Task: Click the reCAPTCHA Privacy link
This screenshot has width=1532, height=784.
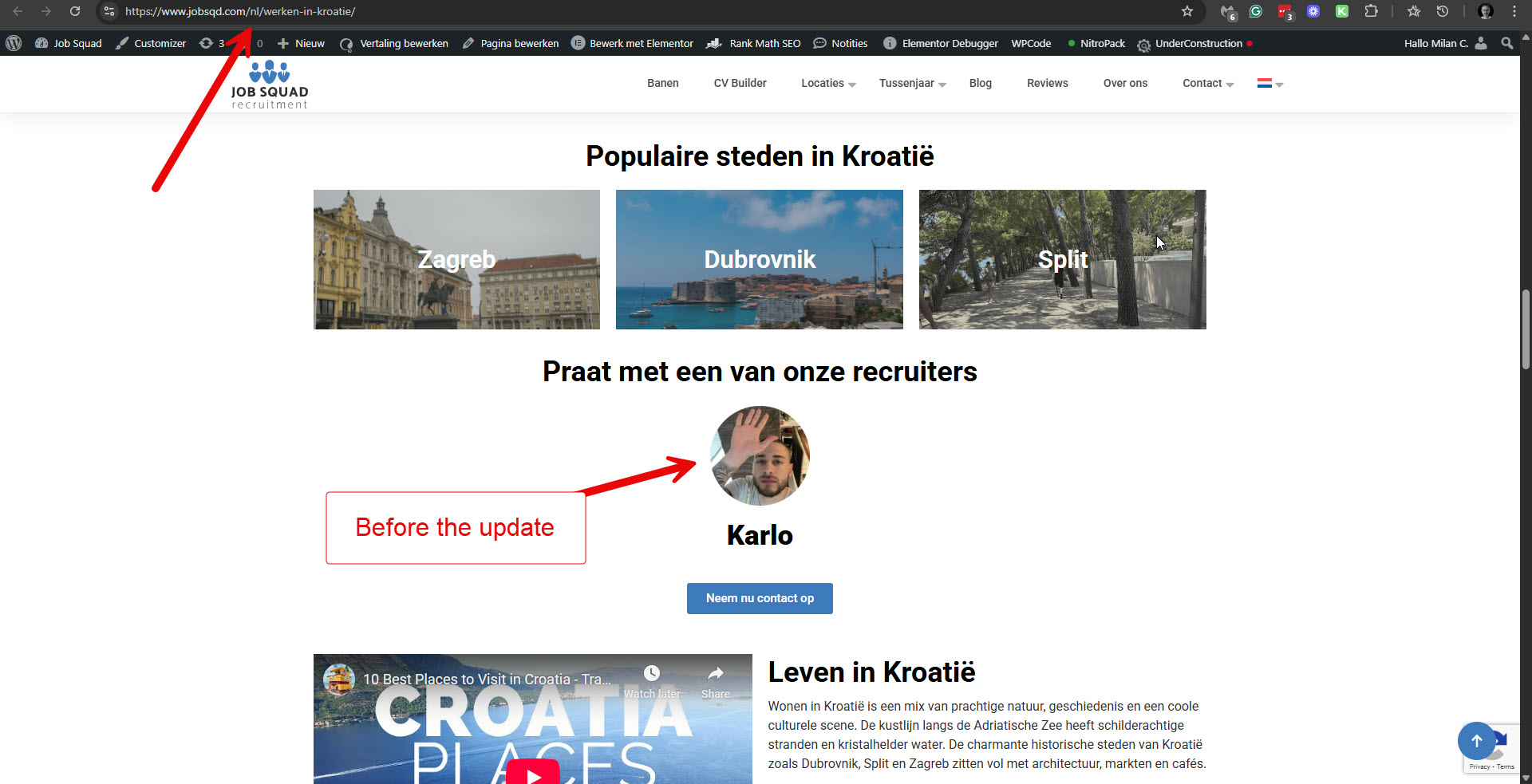Action: coord(1479,766)
